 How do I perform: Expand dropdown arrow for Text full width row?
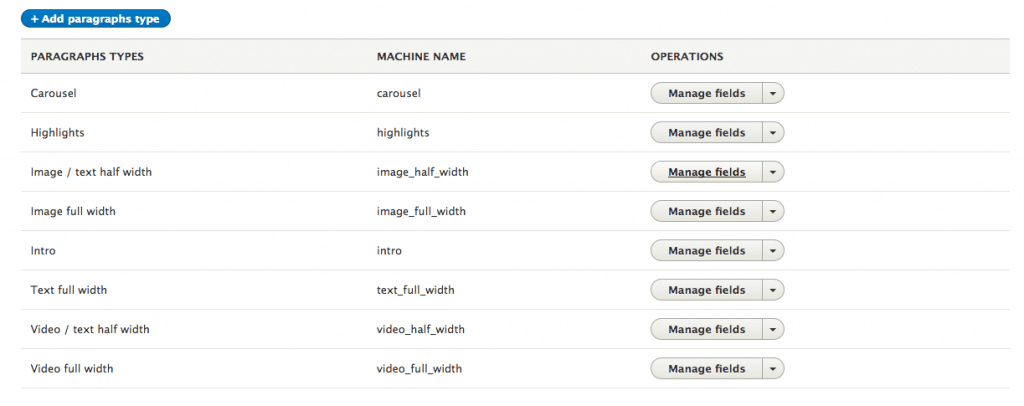[x=773, y=290]
